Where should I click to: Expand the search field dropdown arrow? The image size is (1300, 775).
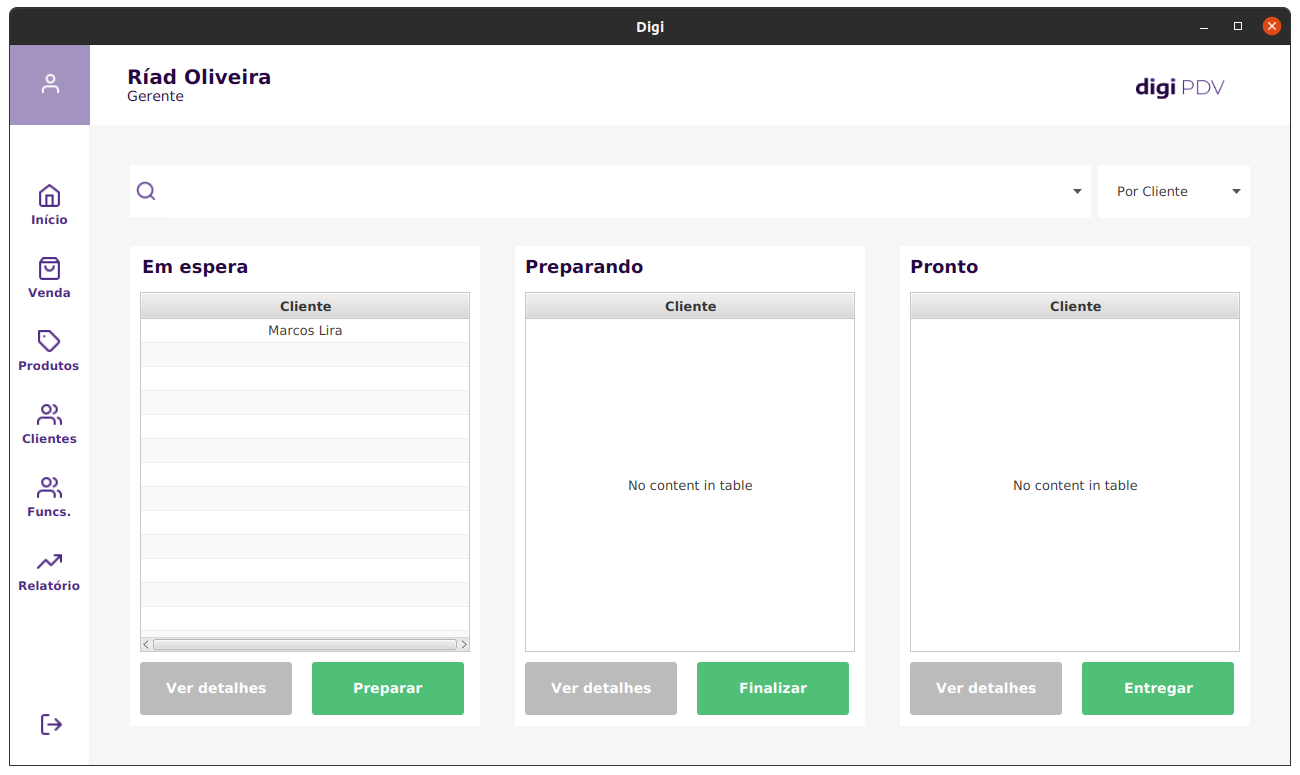pyautogui.click(x=1077, y=192)
